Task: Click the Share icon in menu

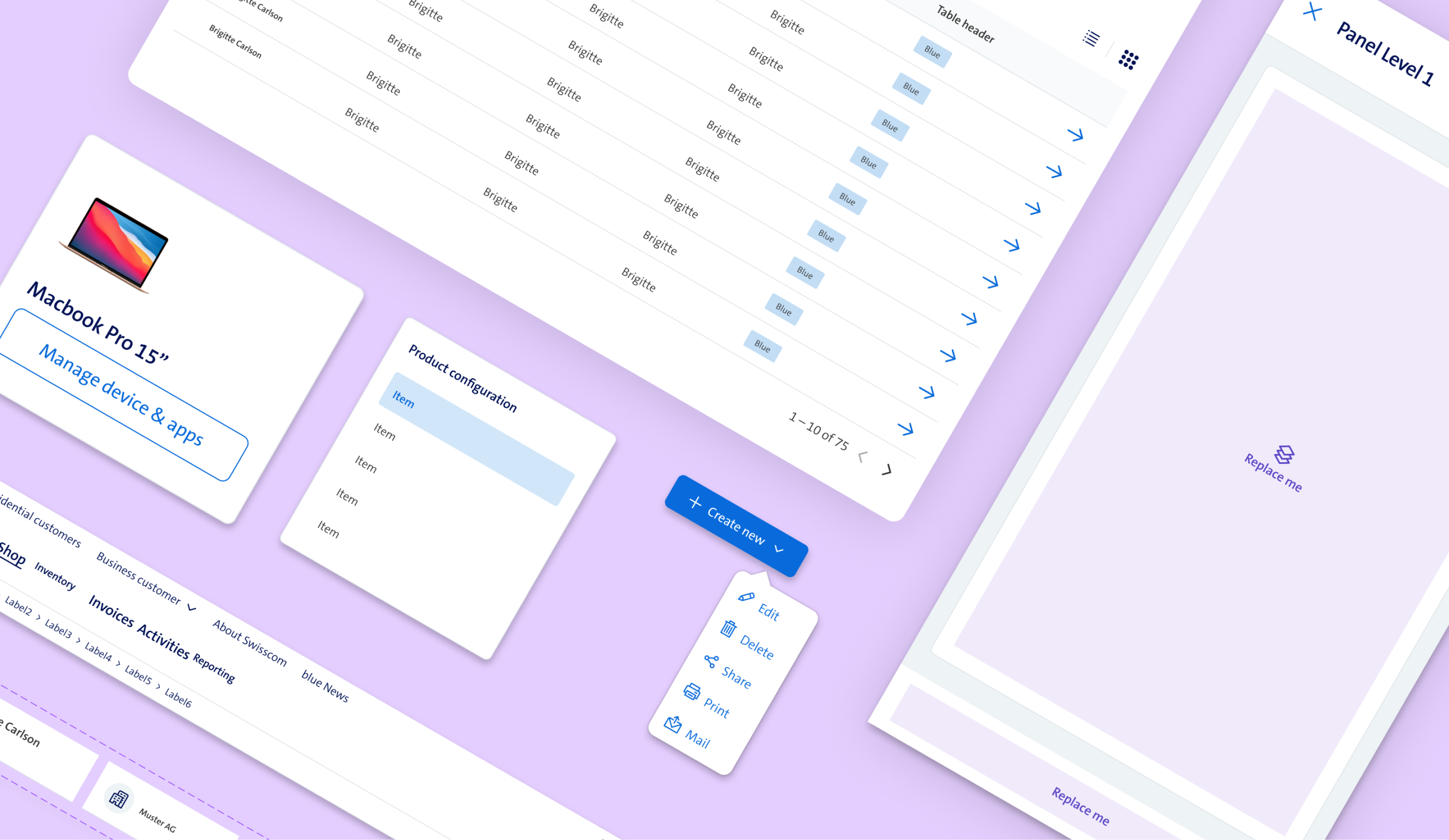Action: tap(711, 661)
